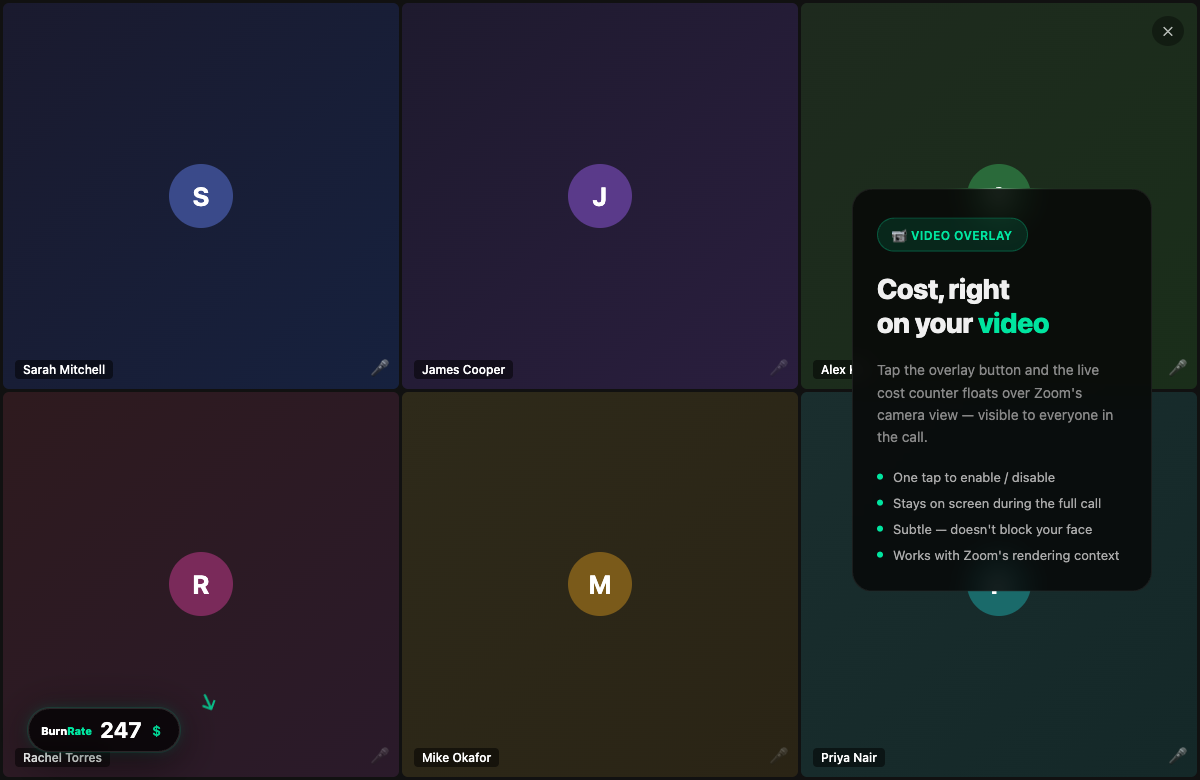Select Sarah Mitchell's avatar circle

coord(201,196)
